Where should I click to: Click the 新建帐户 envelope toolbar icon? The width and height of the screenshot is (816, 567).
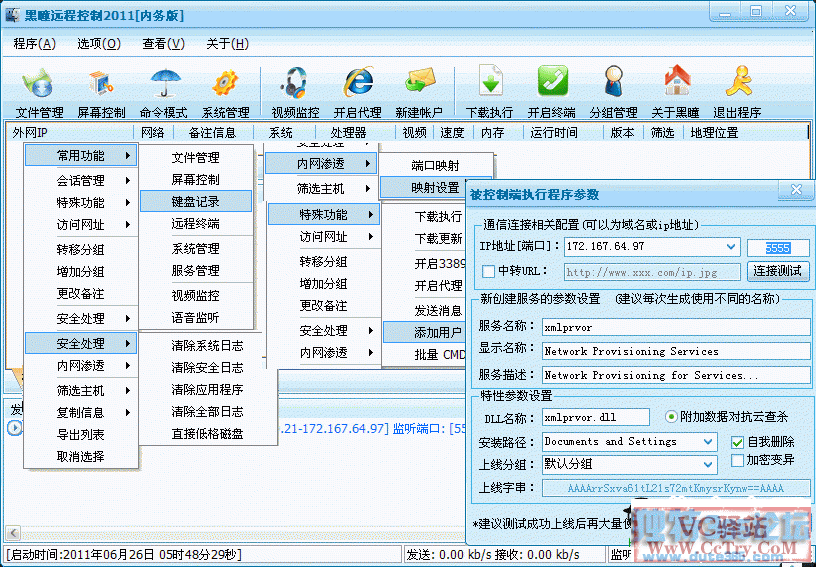coord(419,82)
